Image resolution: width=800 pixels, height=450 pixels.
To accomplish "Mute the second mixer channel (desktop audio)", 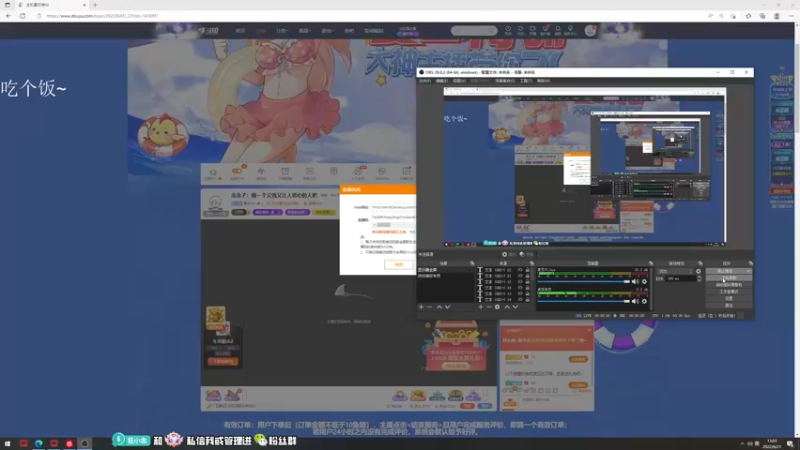I will [x=635, y=302].
